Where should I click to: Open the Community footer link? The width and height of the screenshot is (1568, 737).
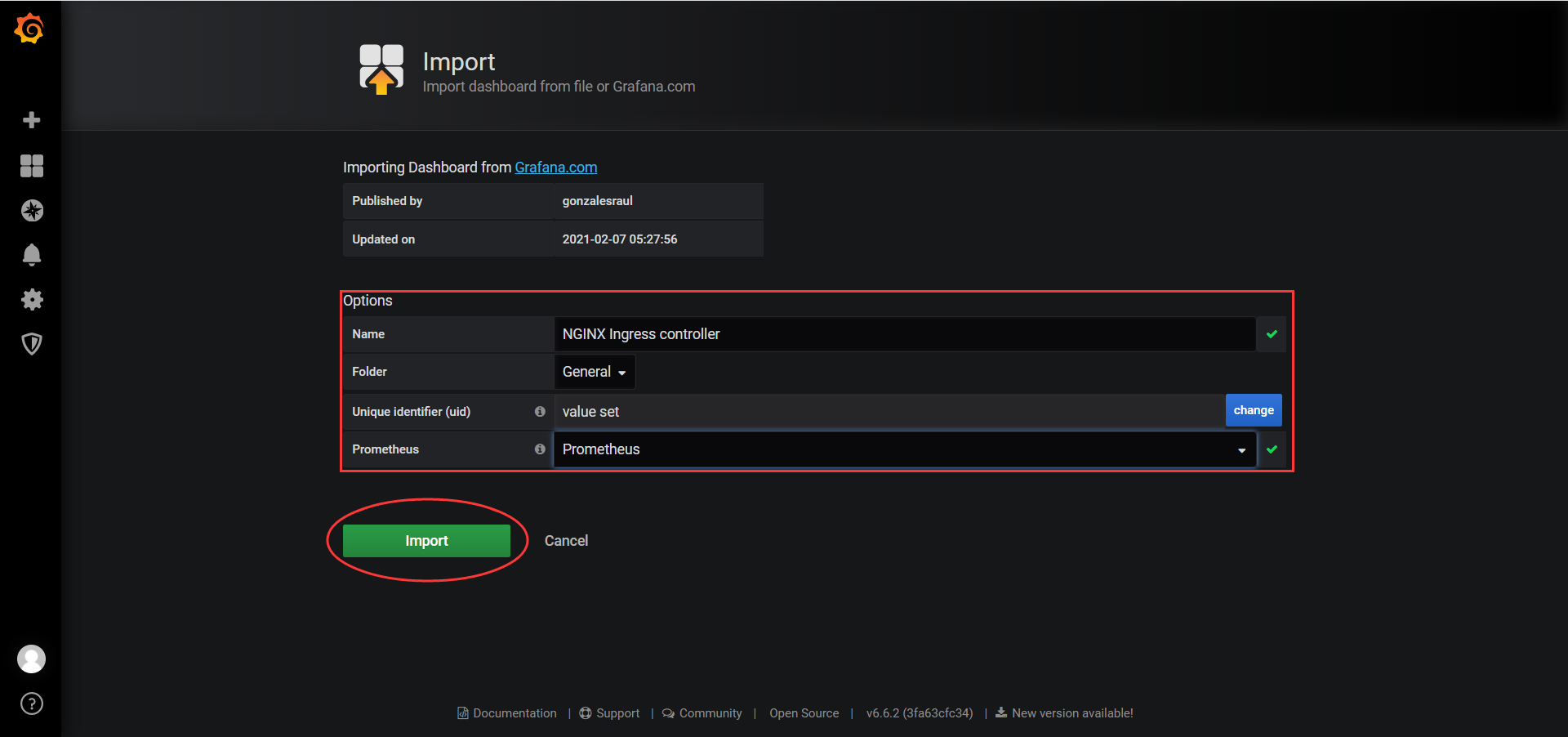click(702, 713)
